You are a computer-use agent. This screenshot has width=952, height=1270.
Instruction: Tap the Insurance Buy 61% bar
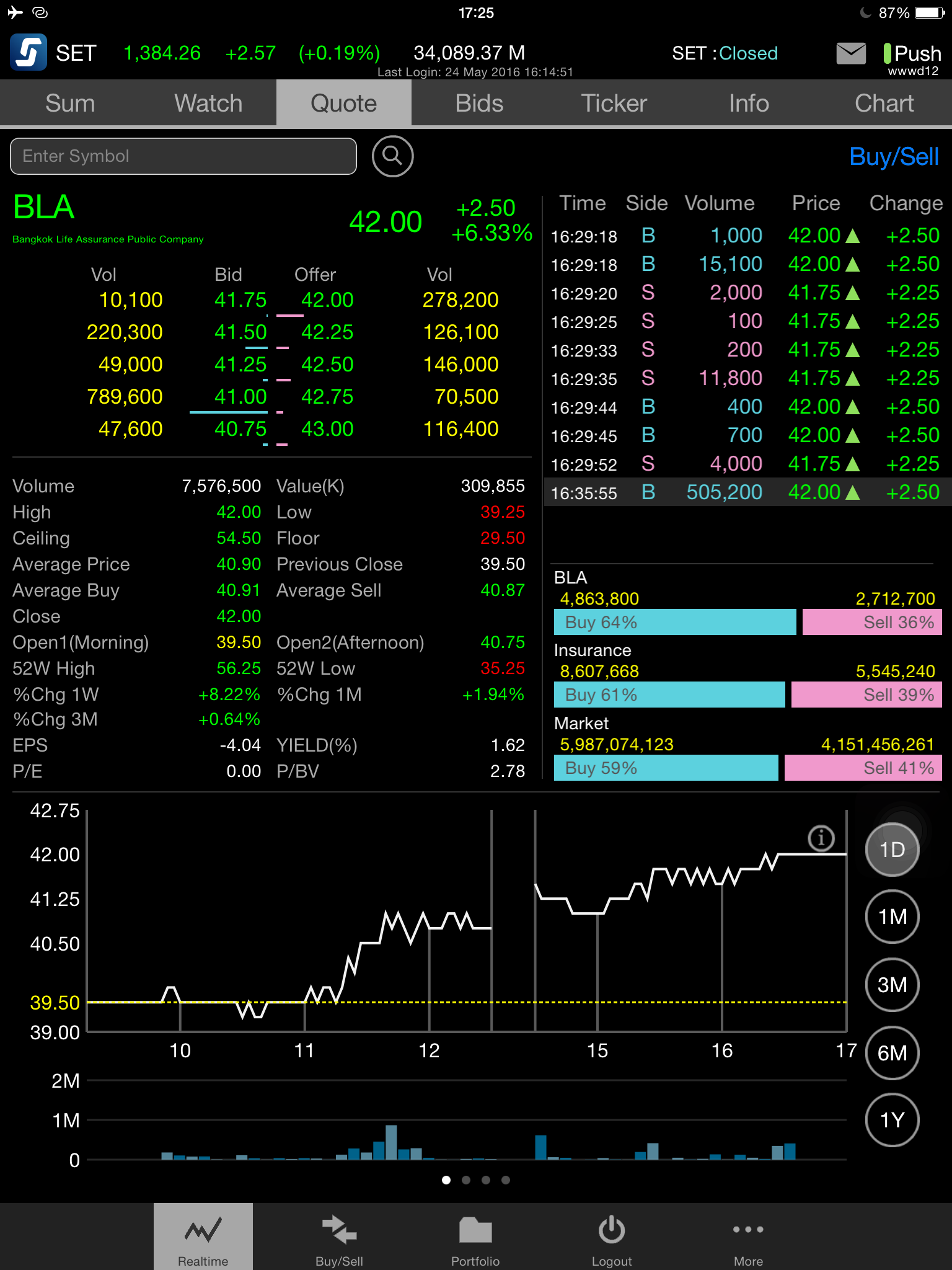[669, 695]
